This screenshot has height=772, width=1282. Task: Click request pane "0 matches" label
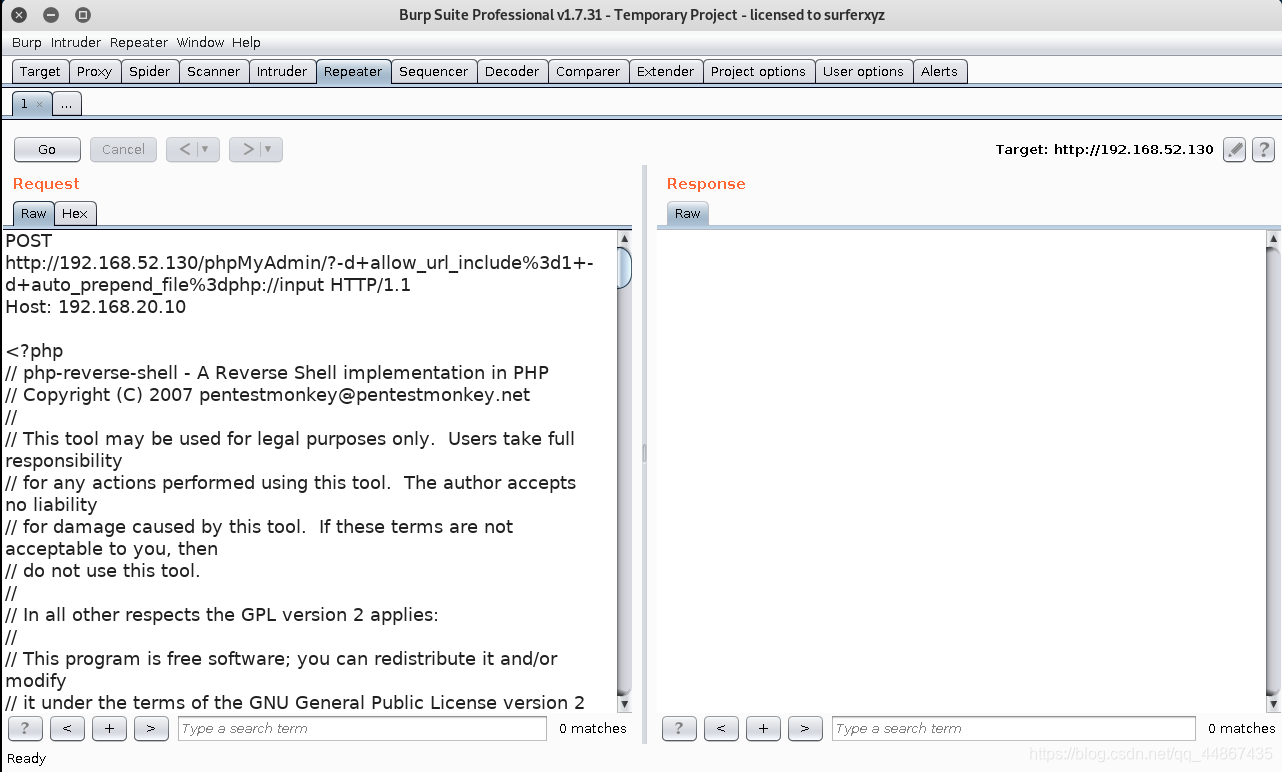pos(593,728)
